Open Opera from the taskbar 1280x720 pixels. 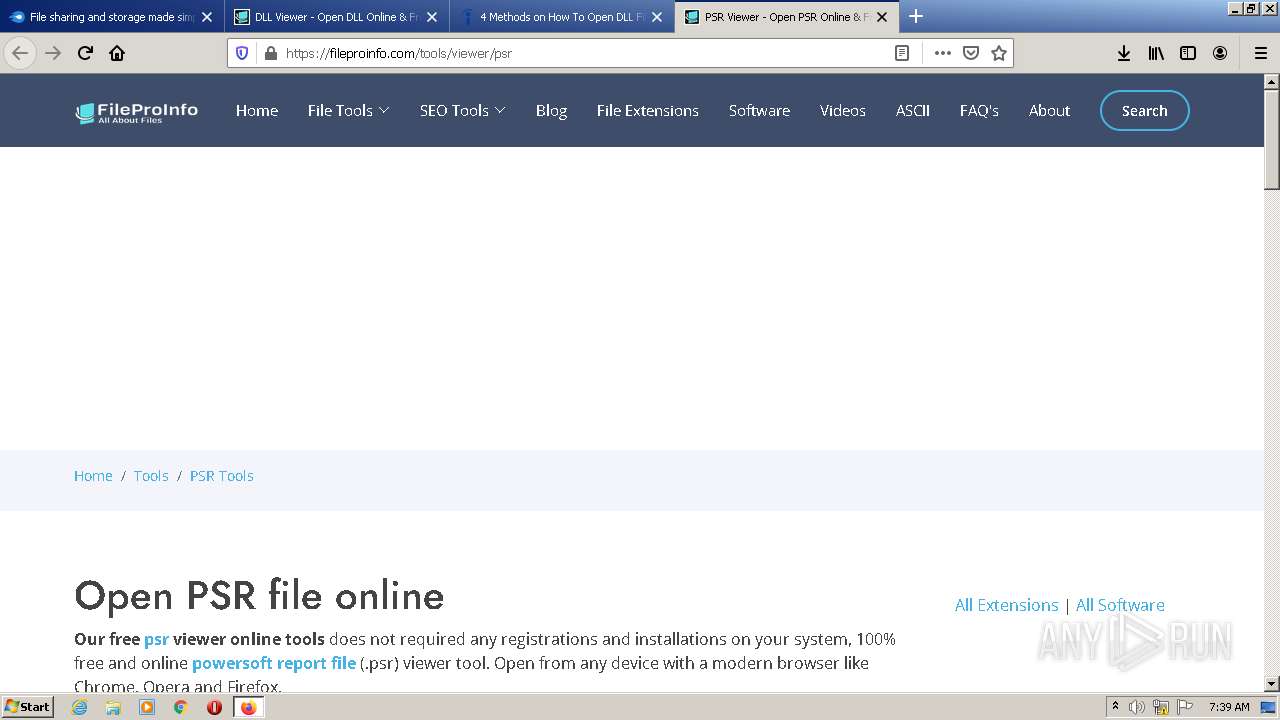tap(214, 707)
